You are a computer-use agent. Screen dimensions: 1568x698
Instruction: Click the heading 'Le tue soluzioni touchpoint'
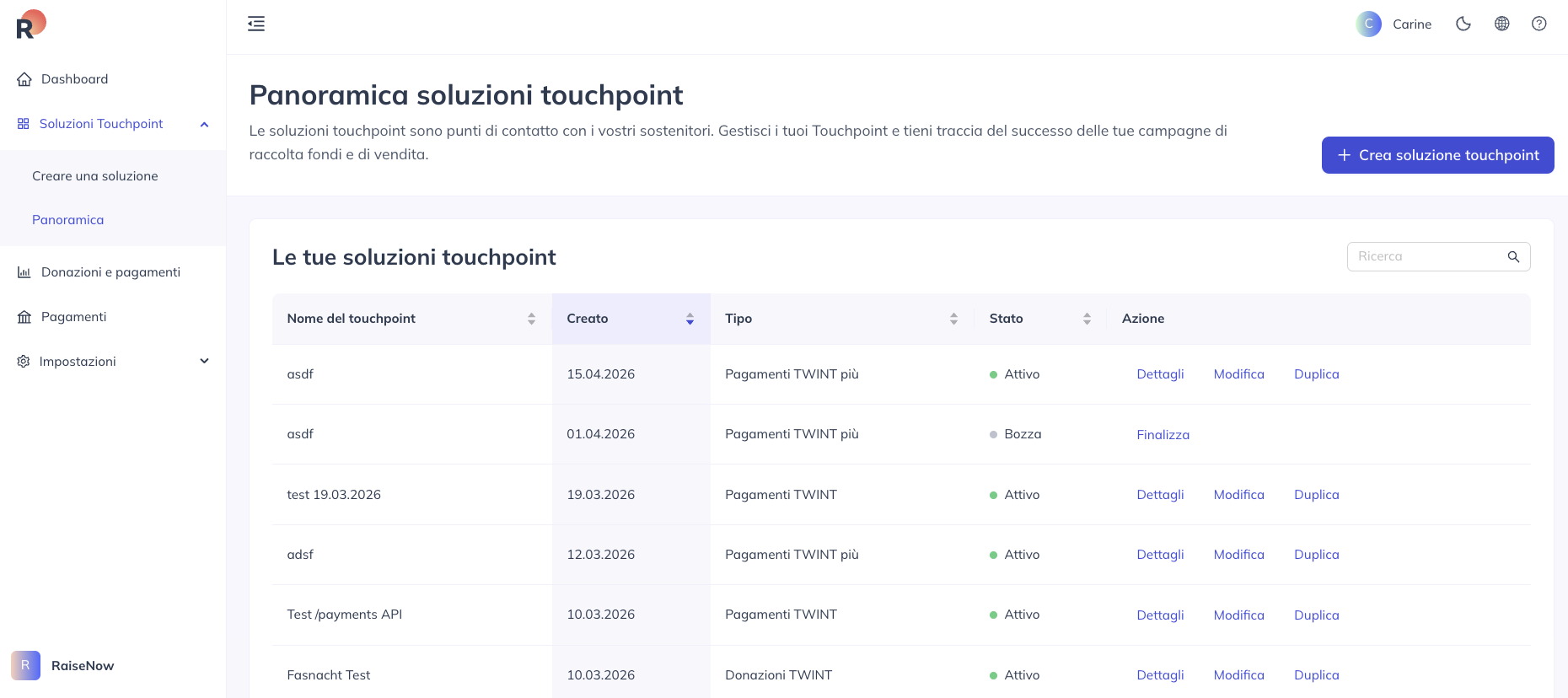[414, 257]
